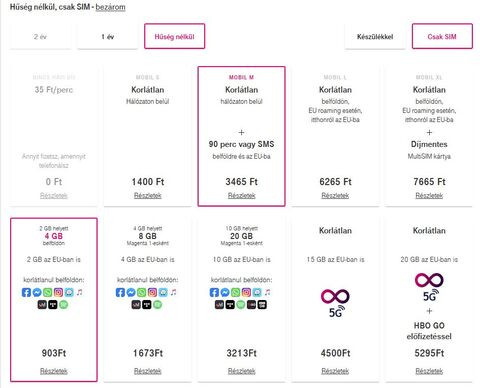This screenshot has width=480, height=388.
Task: Click the 5G infinity icon in the 4500Ft package
Action: pyautogui.click(x=335, y=303)
